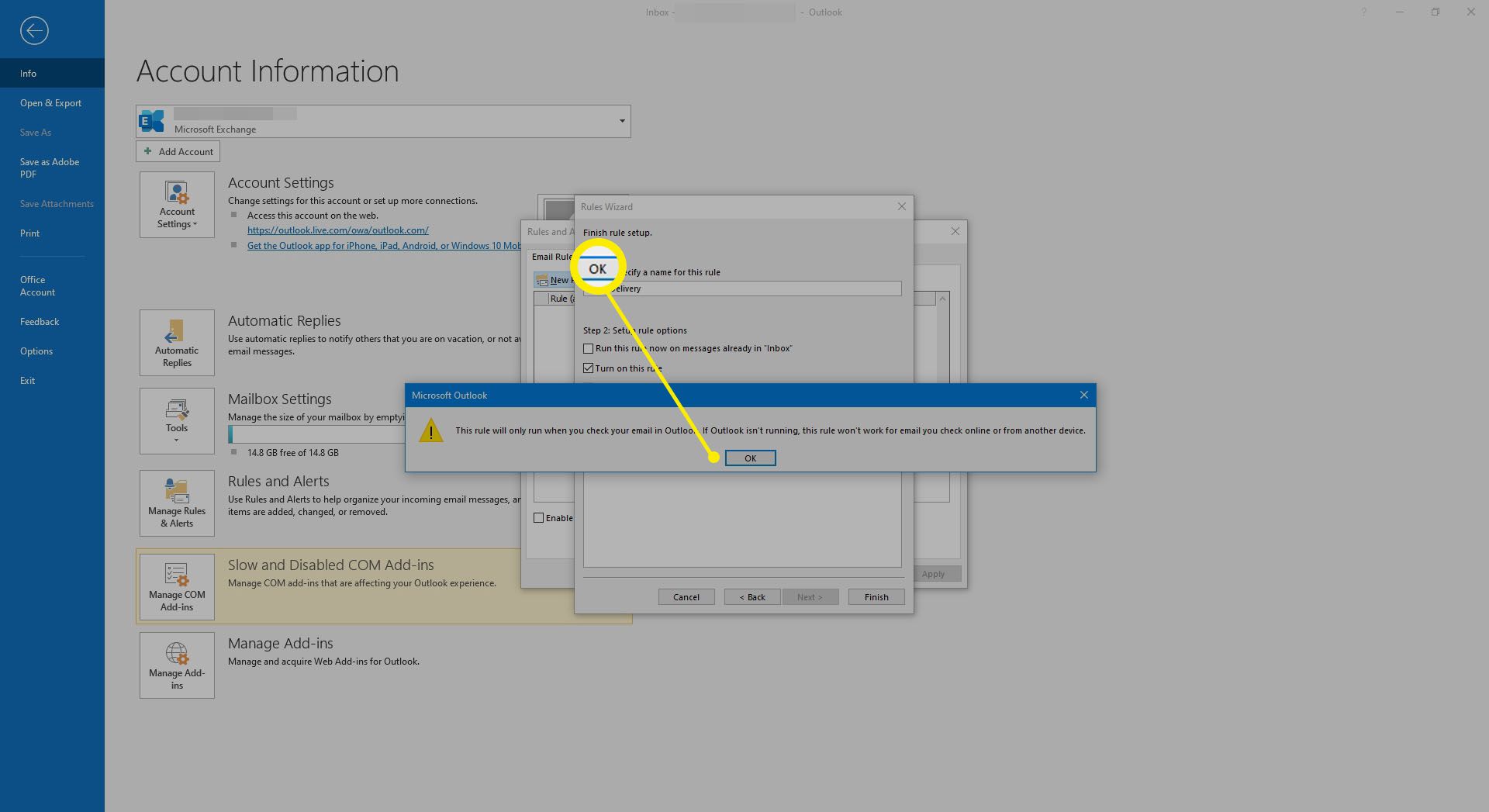Toggle the Enable checkbox in Rules and Alerts

(538, 518)
